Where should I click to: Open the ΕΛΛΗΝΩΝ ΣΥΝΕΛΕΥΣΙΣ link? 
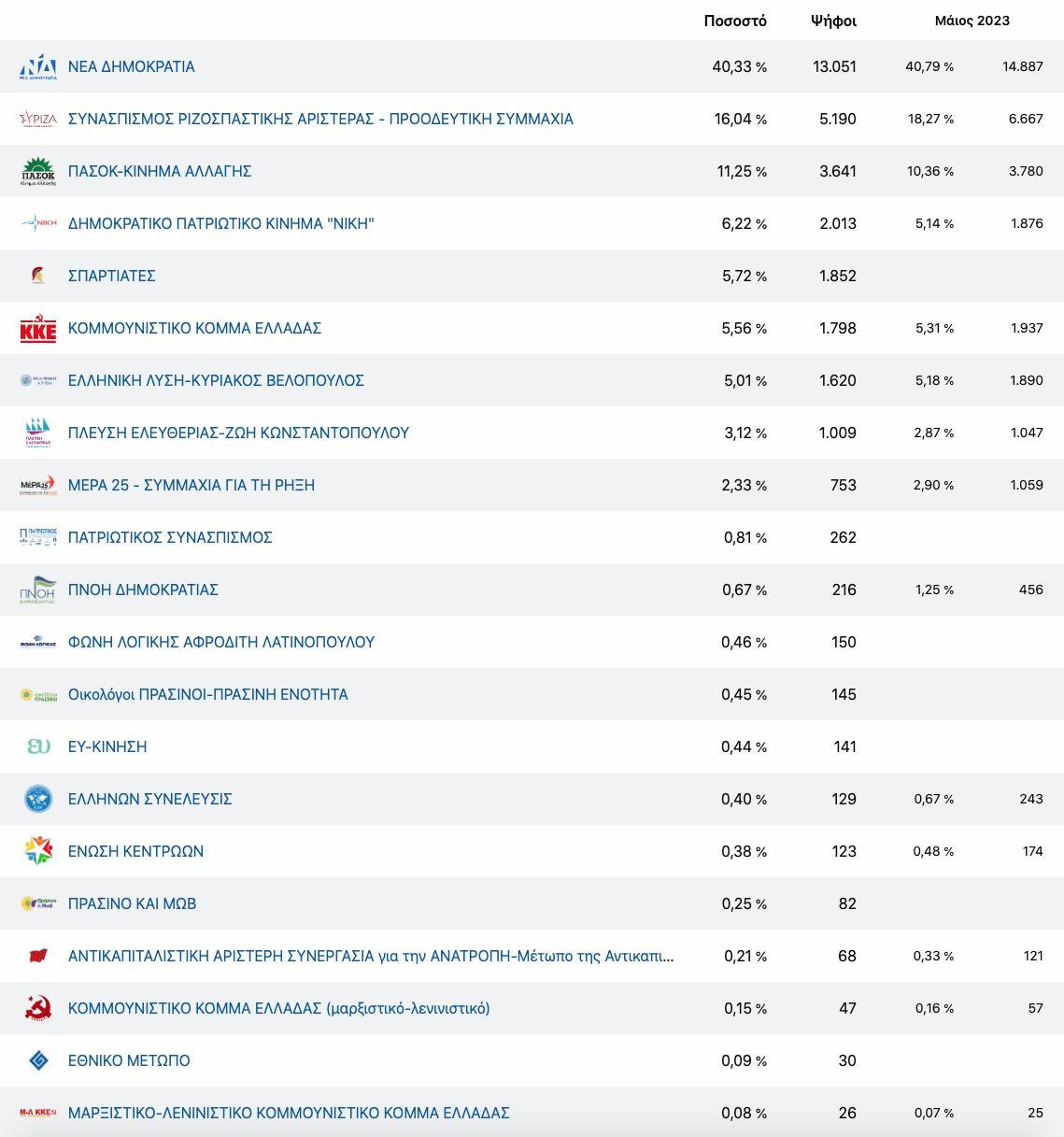point(150,799)
